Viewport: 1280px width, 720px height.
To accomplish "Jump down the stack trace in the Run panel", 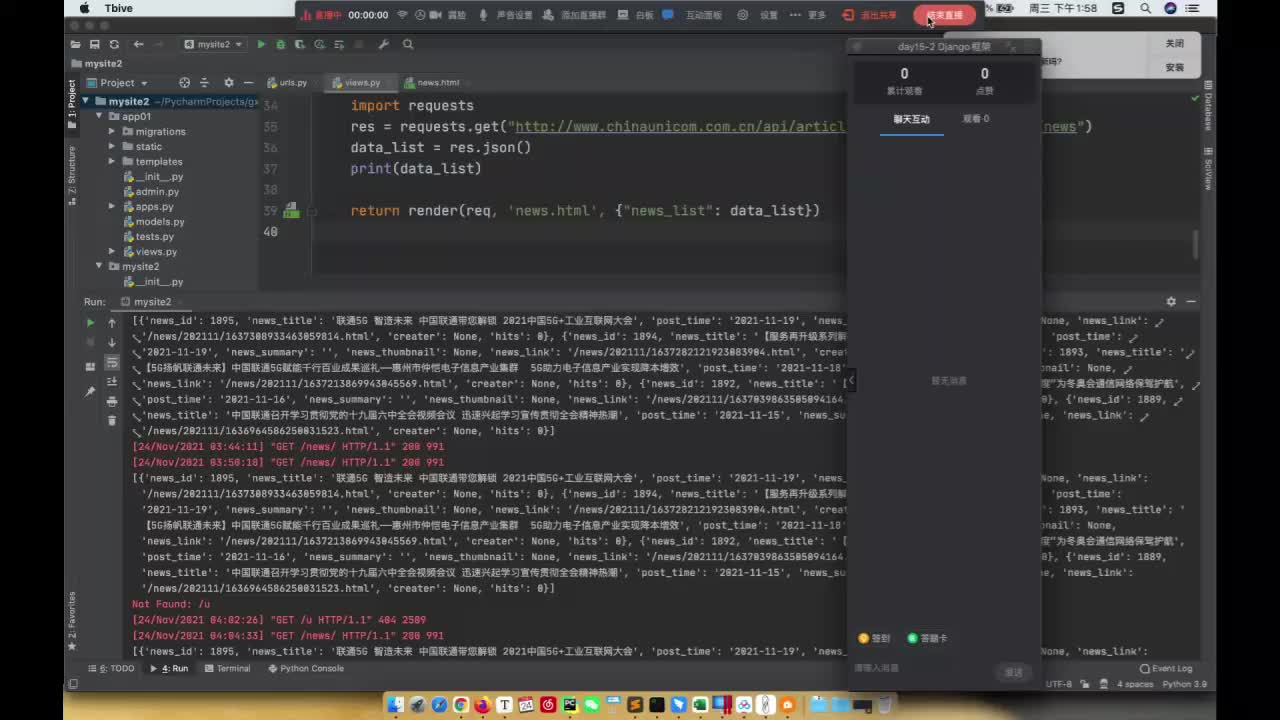I will [x=112, y=342].
